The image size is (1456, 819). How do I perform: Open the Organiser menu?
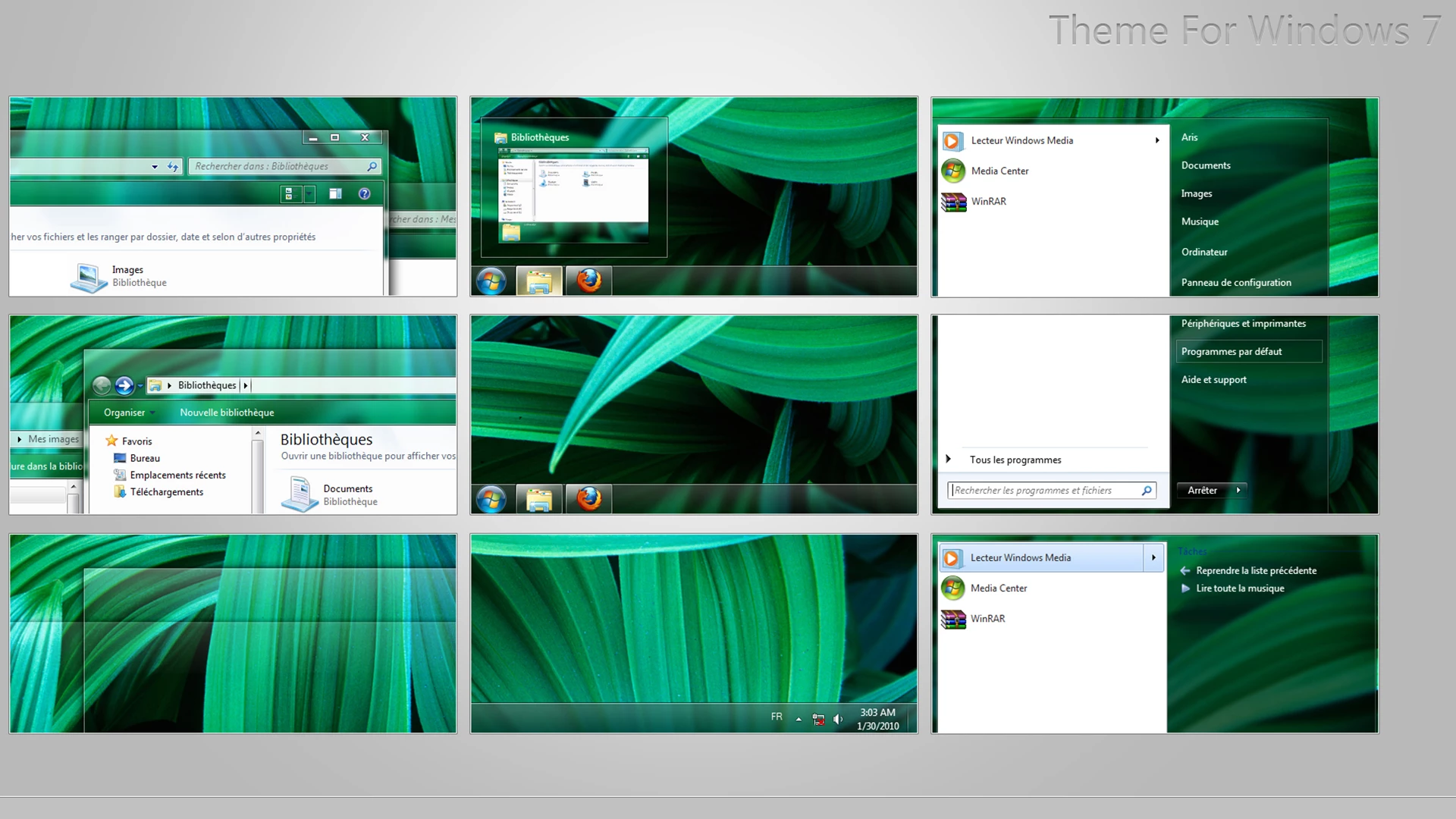(x=128, y=413)
